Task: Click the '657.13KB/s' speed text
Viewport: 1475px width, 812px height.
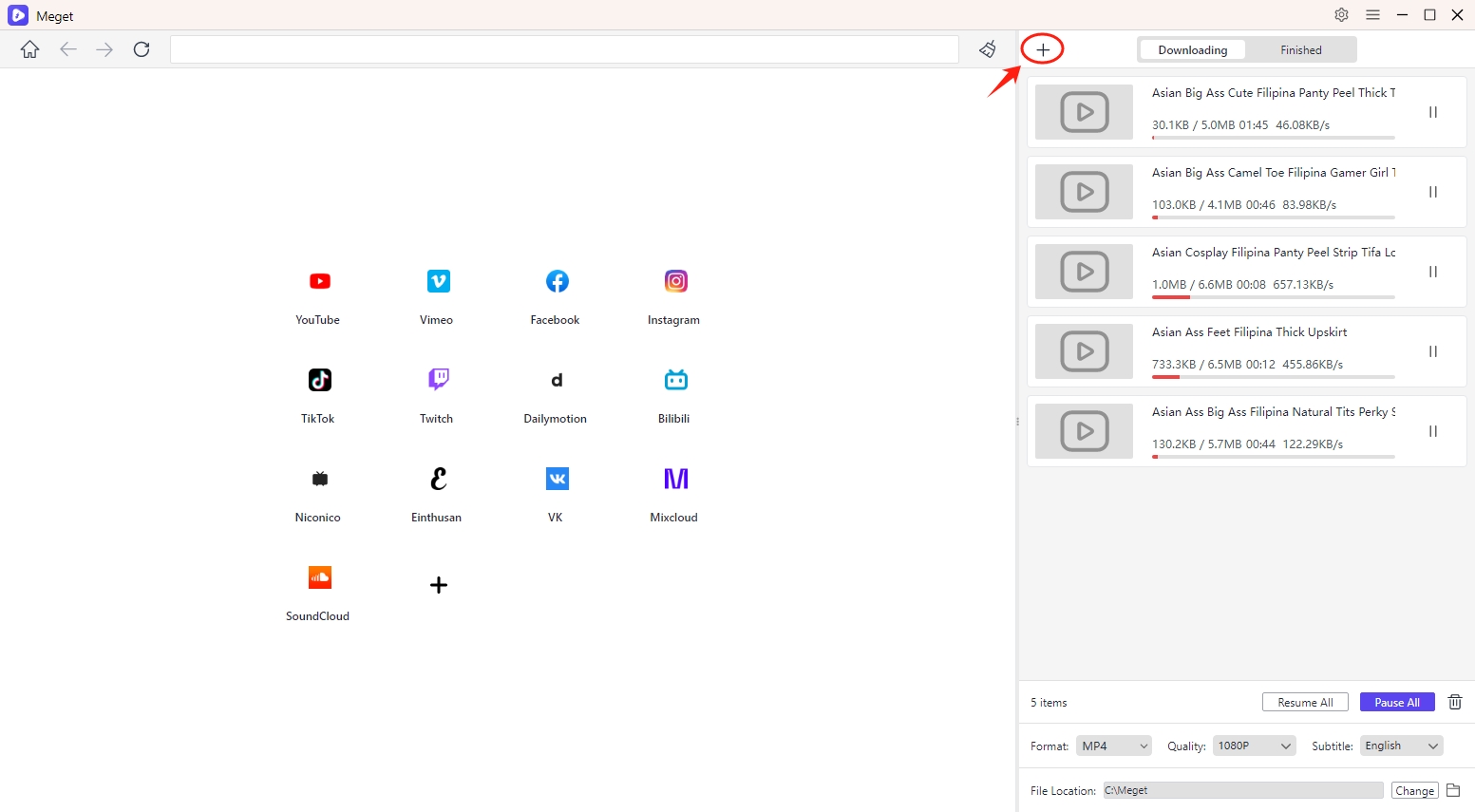Action: point(1303,284)
